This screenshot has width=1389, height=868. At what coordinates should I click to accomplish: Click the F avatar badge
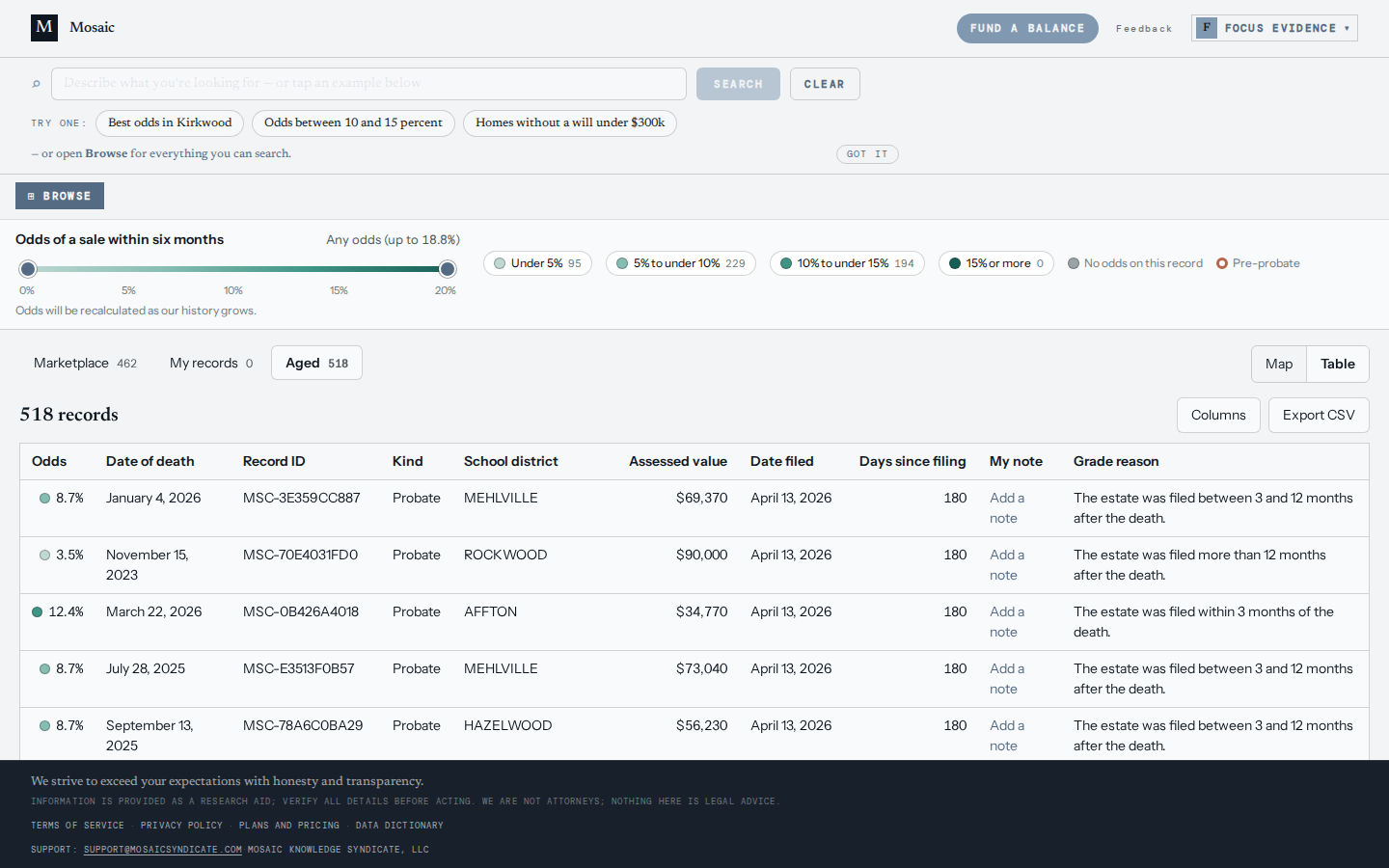[1206, 28]
